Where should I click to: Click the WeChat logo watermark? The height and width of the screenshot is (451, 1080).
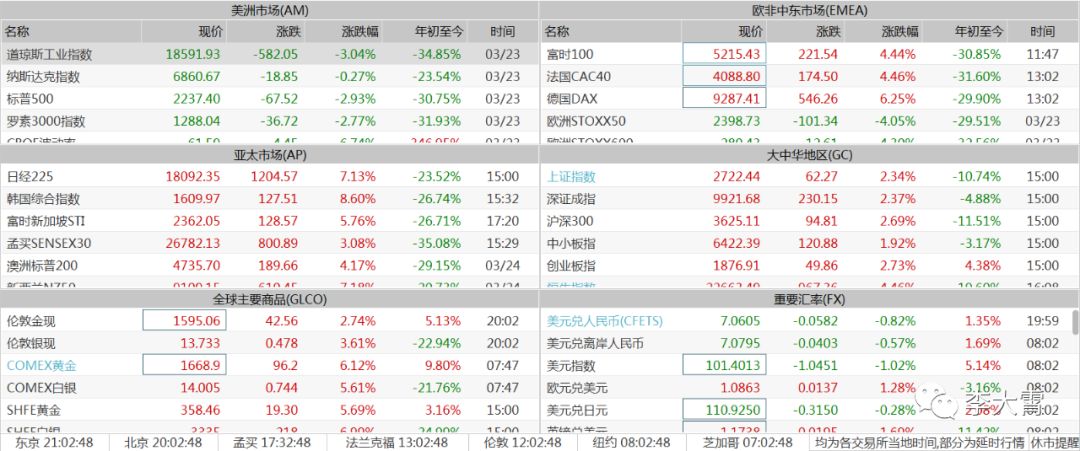(943, 403)
